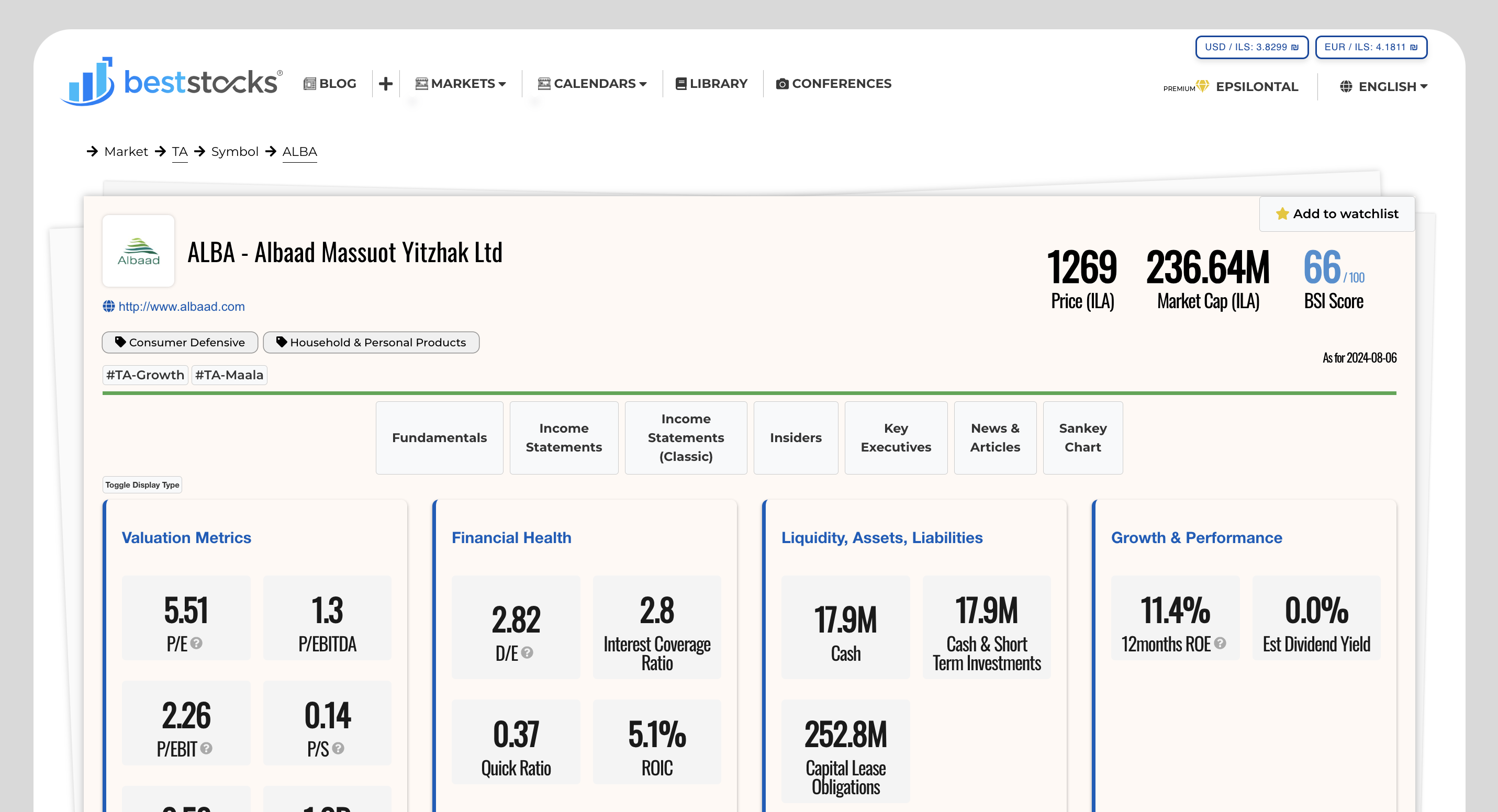Viewport: 1498px width, 812px height.
Task: Click the tag icon on Household & Personal Products
Action: (x=282, y=342)
